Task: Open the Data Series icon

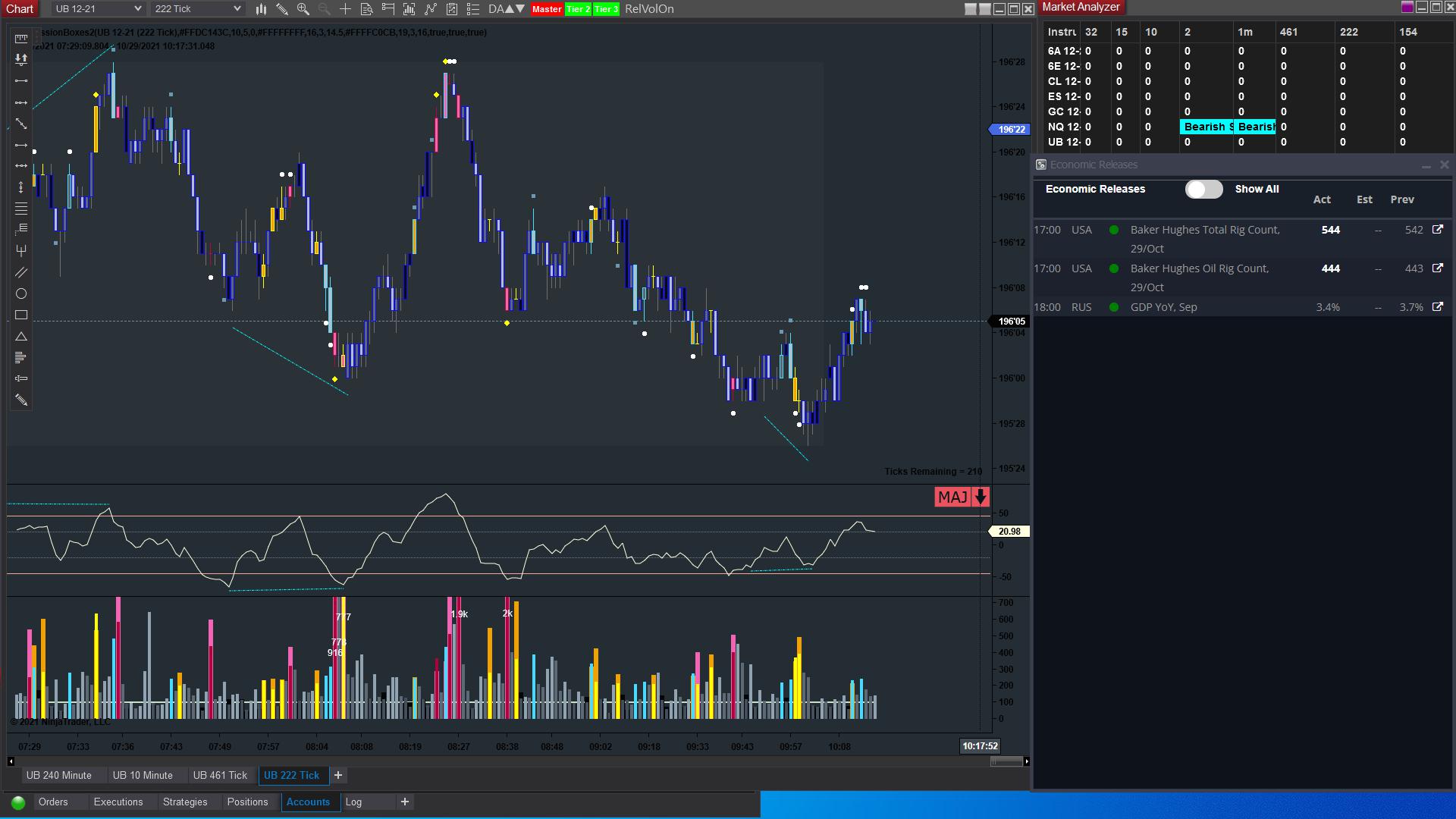Action: 409,9
